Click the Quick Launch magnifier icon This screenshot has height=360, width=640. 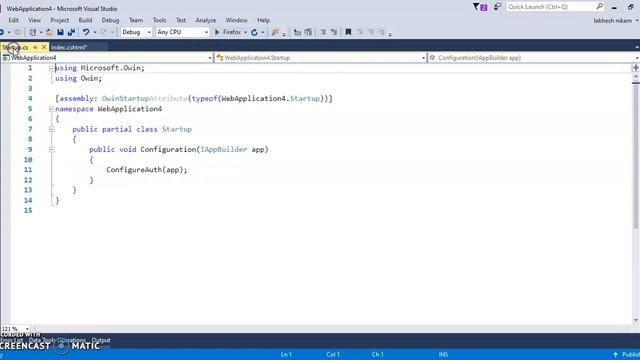[600, 7]
